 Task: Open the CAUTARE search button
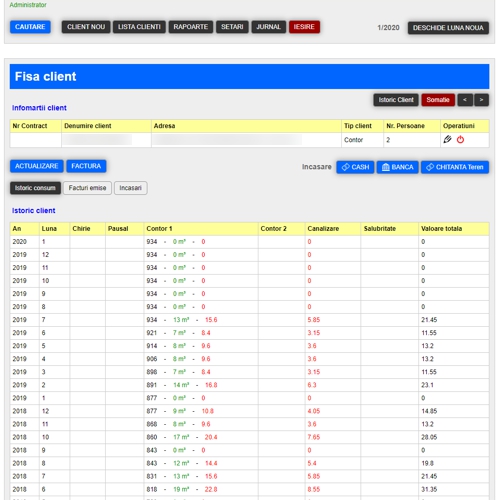coord(30,27)
